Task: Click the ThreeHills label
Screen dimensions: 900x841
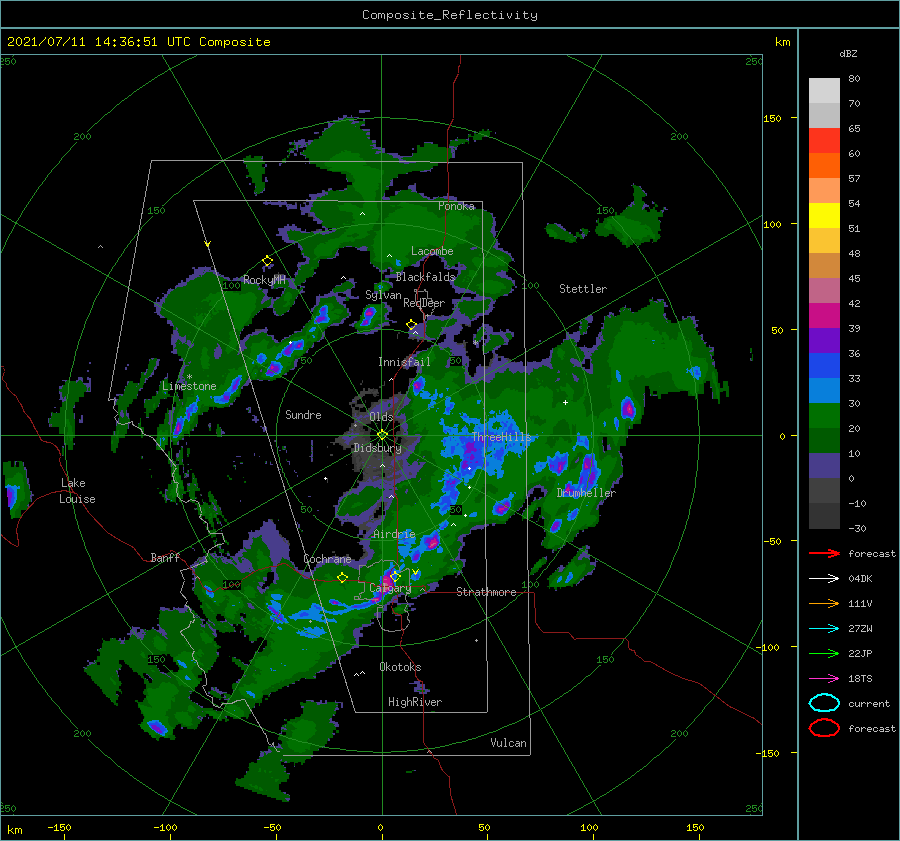Action: 502,437
